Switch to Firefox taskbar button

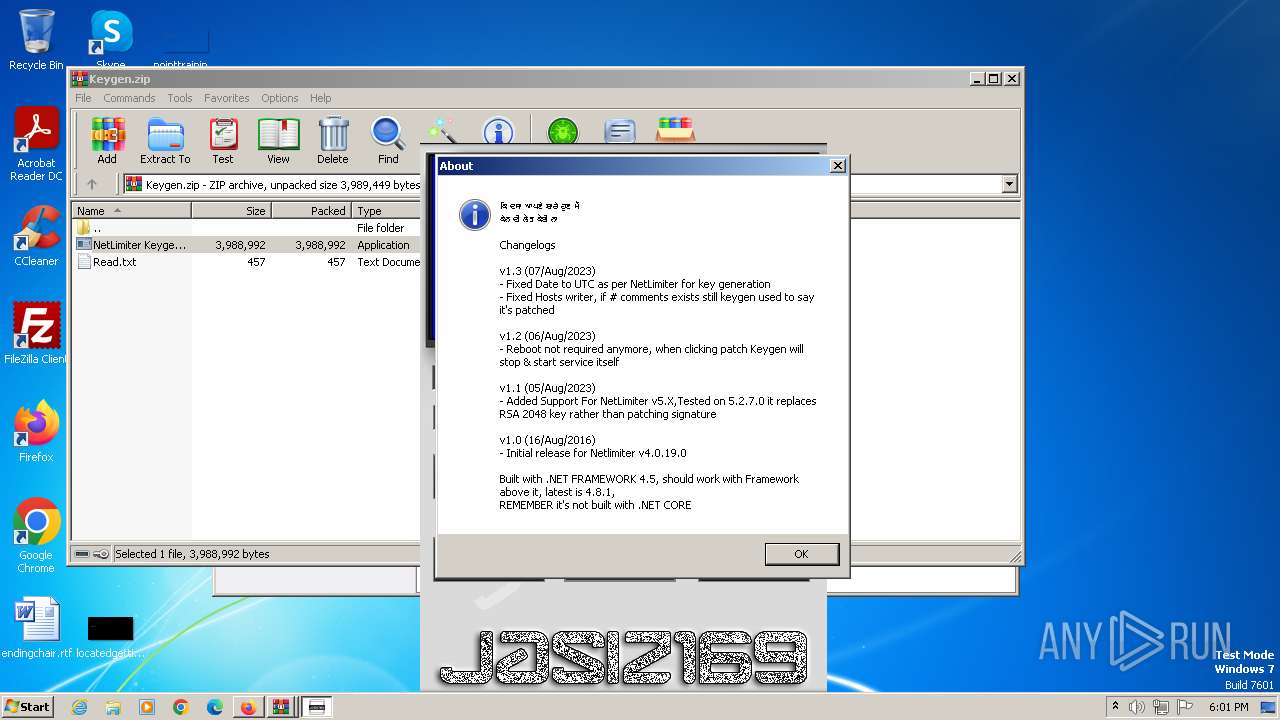[248, 707]
